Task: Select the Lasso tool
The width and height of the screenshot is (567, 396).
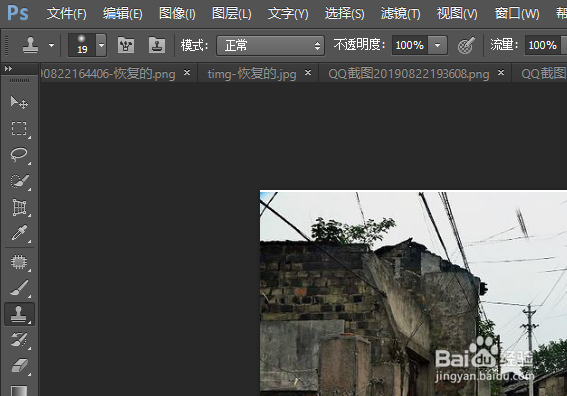Action: [x=19, y=154]
